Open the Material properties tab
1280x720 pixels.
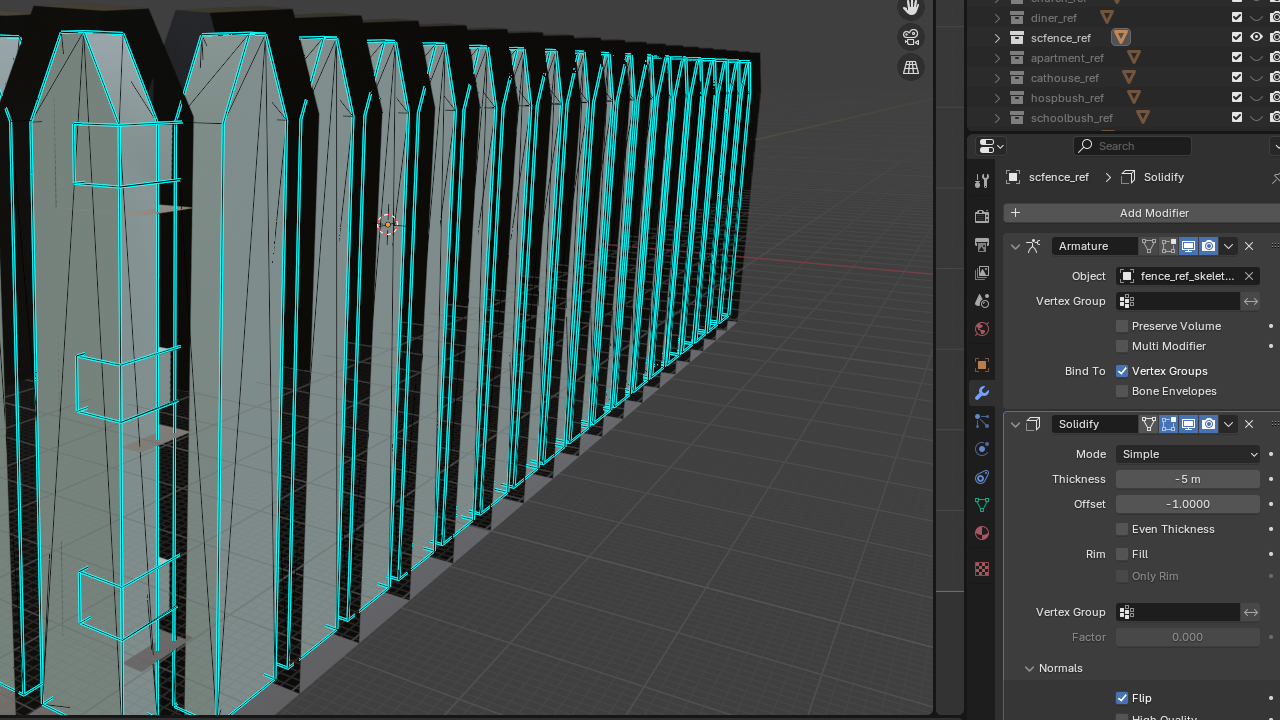click(982, 533)
